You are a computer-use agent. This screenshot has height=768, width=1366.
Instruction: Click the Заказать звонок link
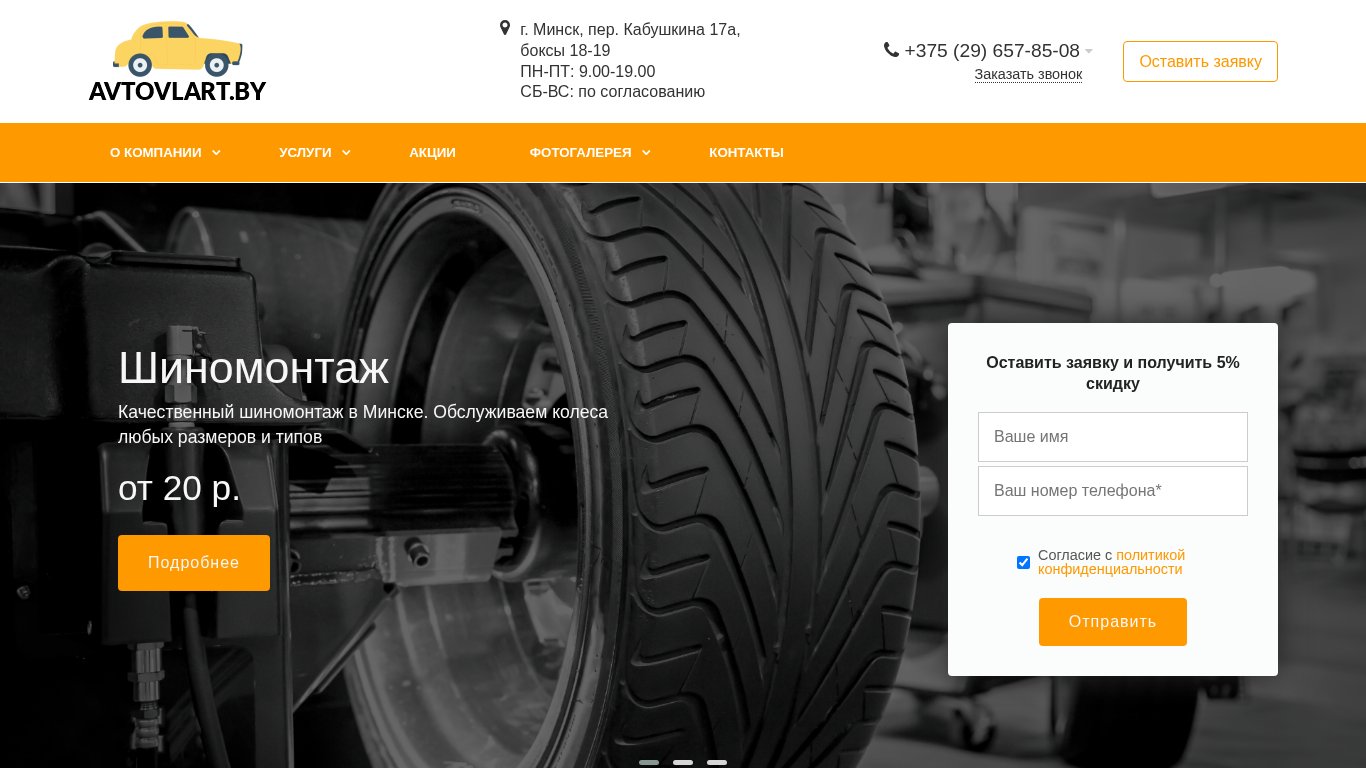coord(1028,74)
